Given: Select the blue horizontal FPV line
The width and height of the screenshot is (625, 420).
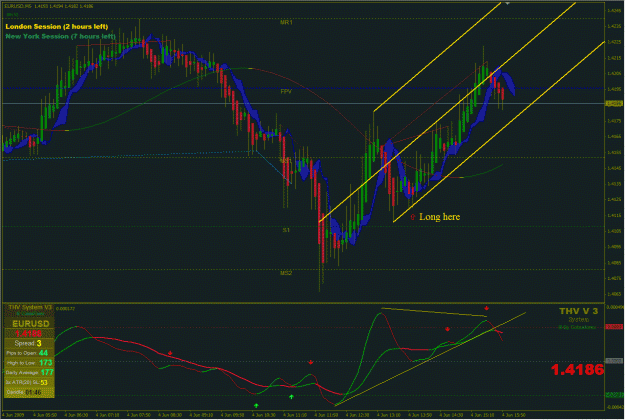Looking at the screenshot, I should pyautogui.click(x=303, y=88).
